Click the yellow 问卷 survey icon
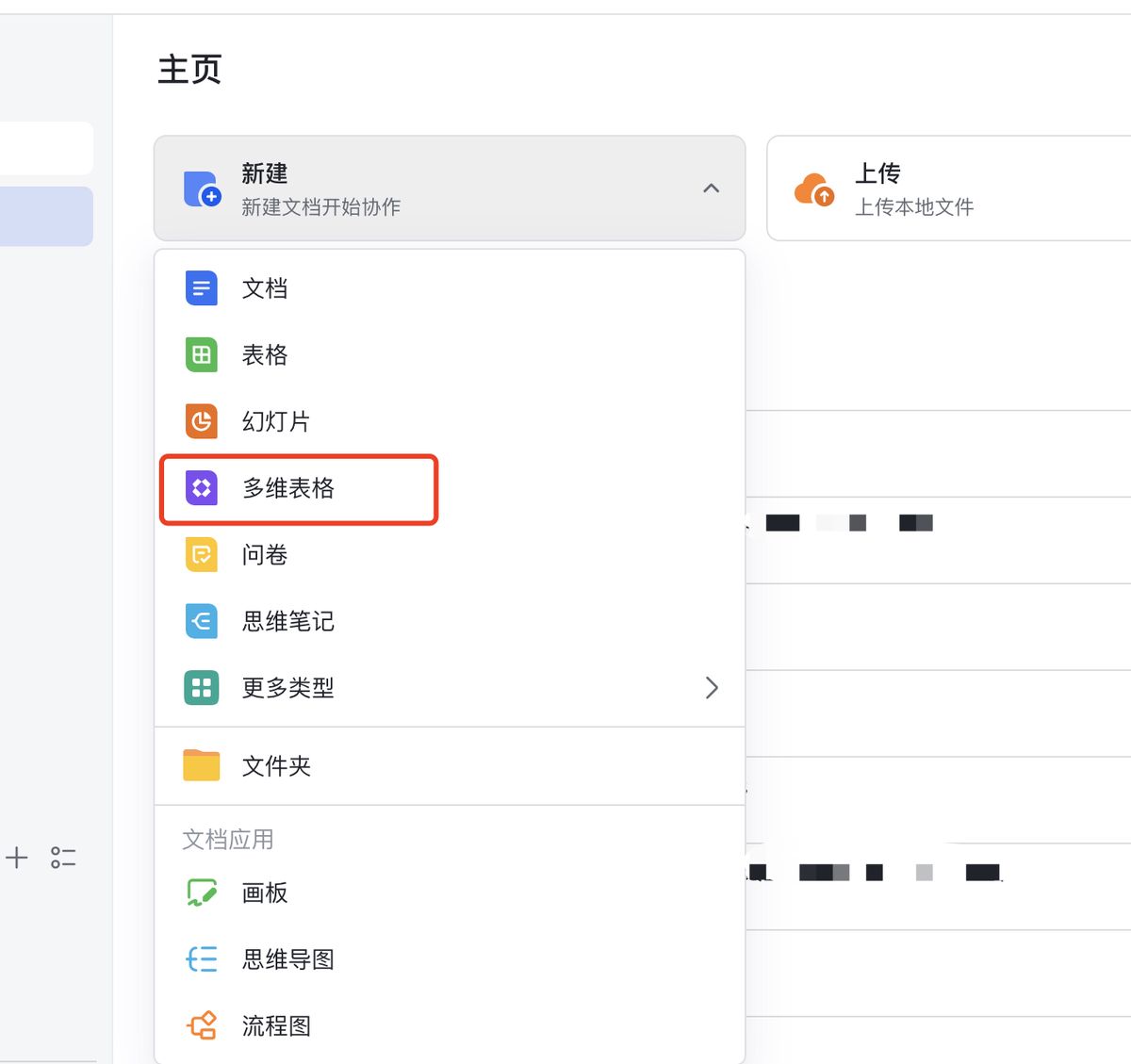Viewport: 1131px width, 1064px height. [201, 555]
